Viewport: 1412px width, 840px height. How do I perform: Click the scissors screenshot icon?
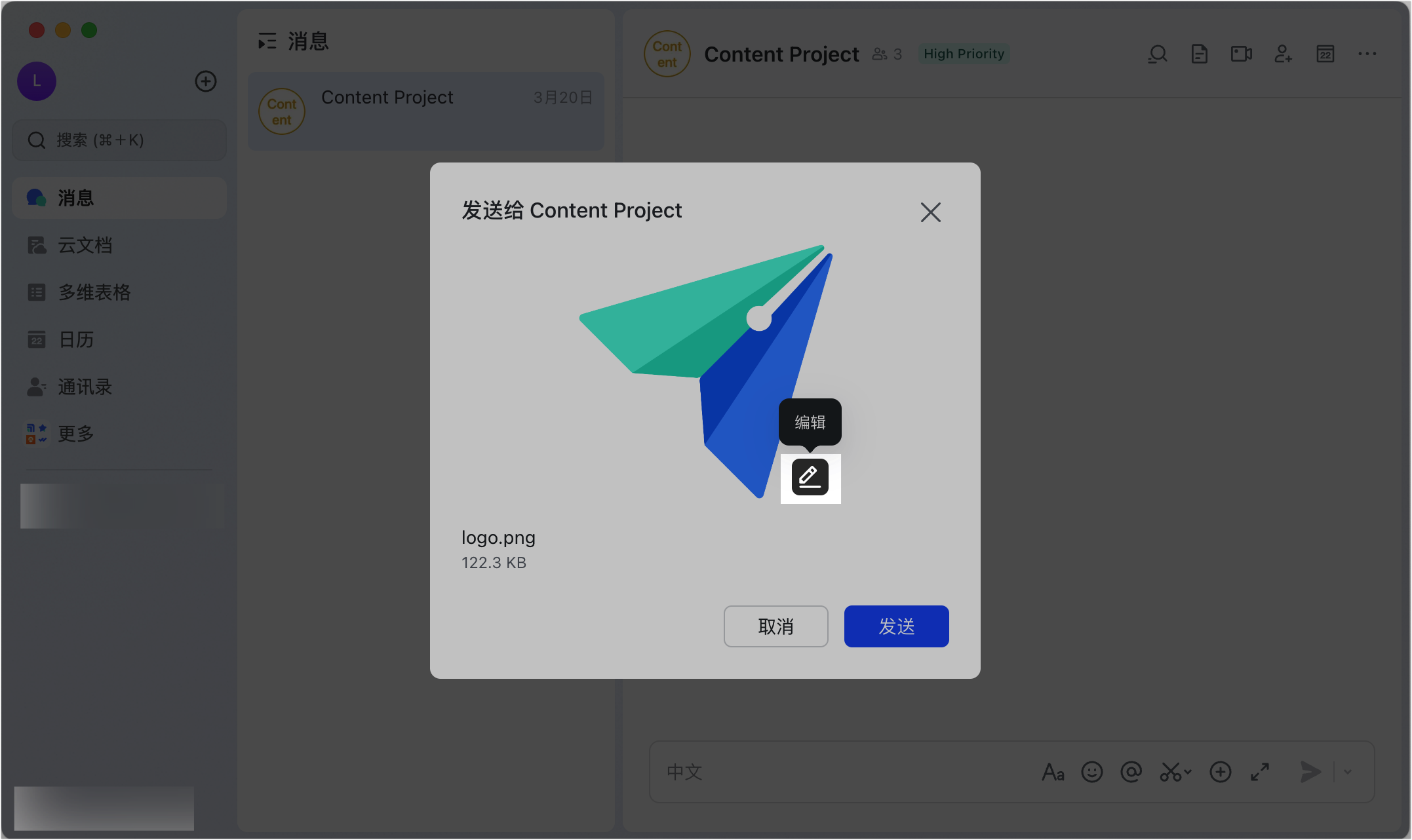pos(1171,772)
